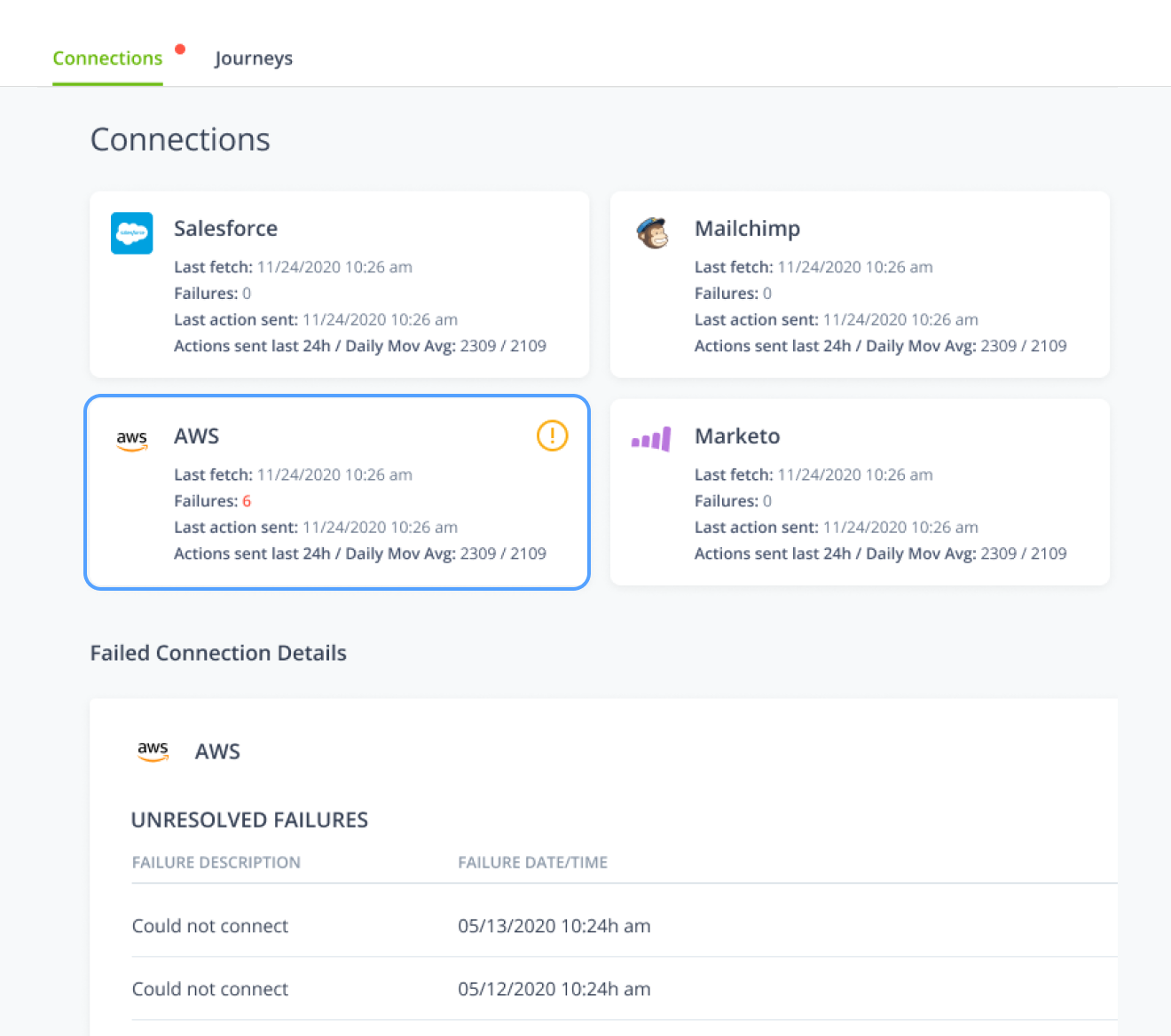Click the red notification dot beside Connections
Image resolution: width=1171 pixels, height=1036 pixels.
click(x=180, y=50)
